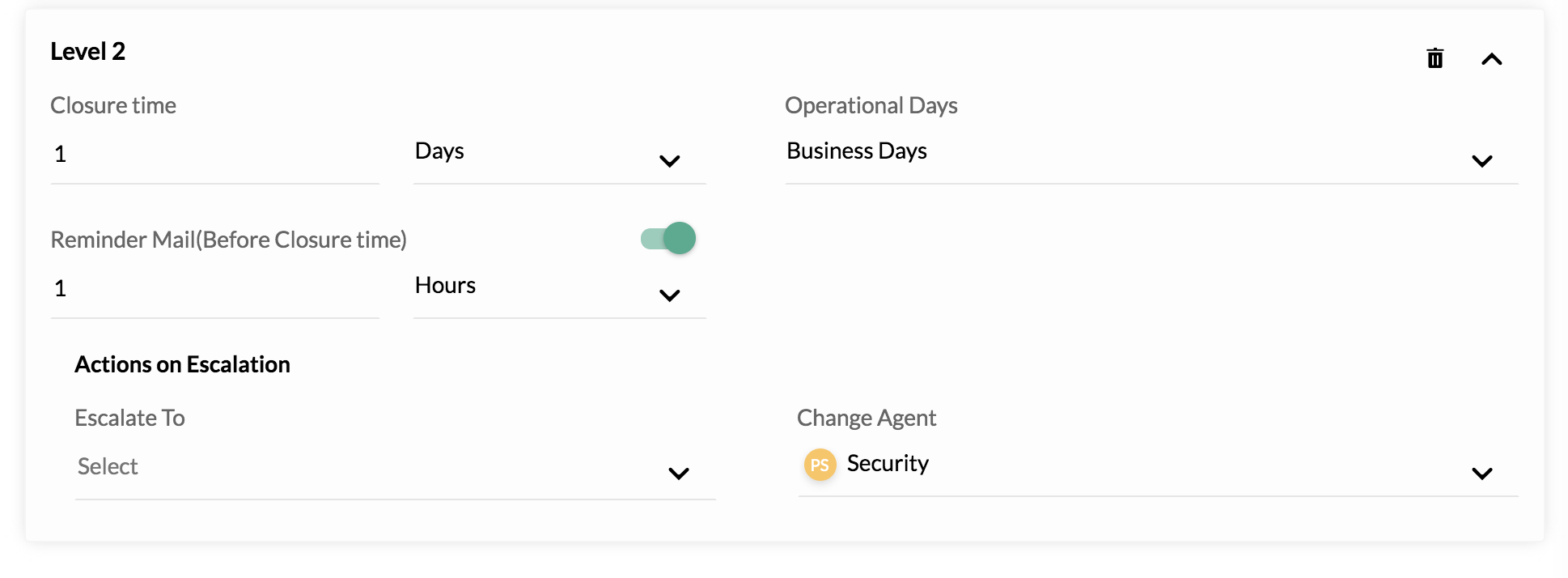
Task: Click chevron arrow beside Days
Action: 669,161
